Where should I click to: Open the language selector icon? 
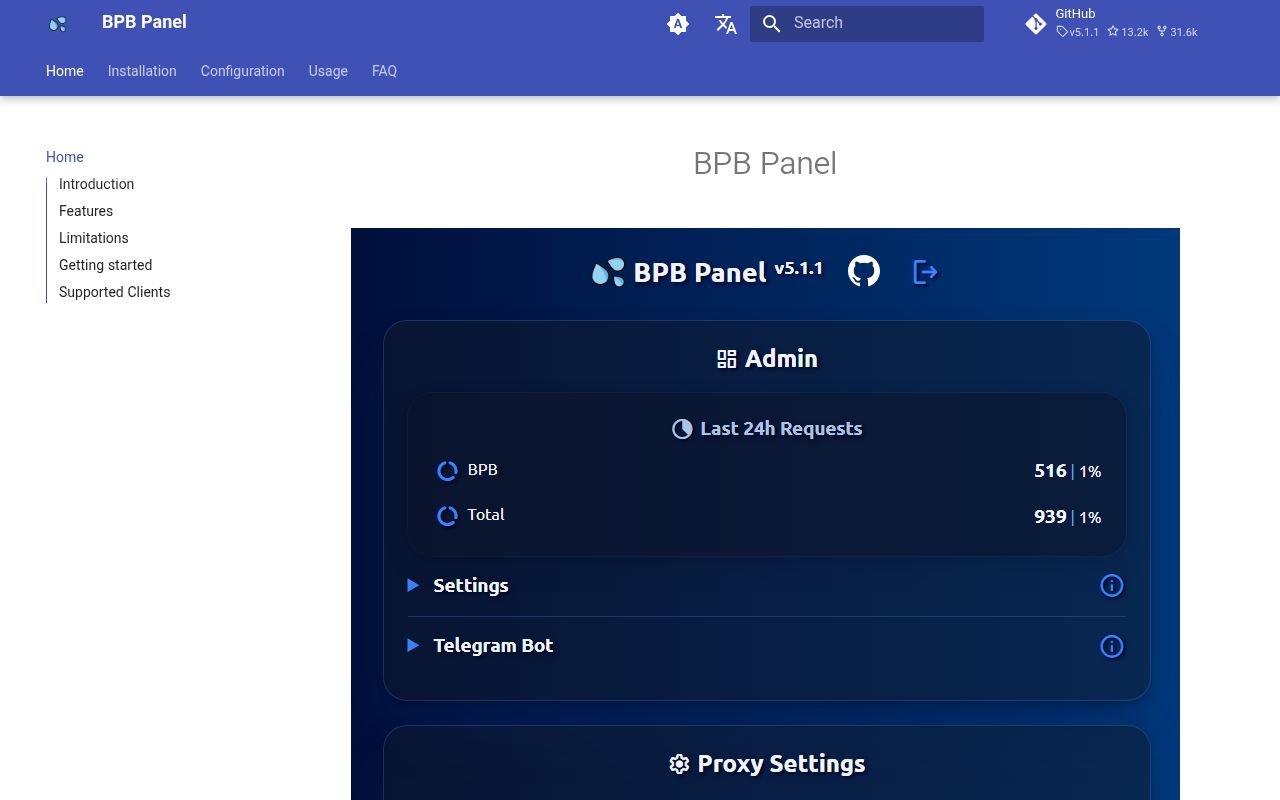pos(726,24)
